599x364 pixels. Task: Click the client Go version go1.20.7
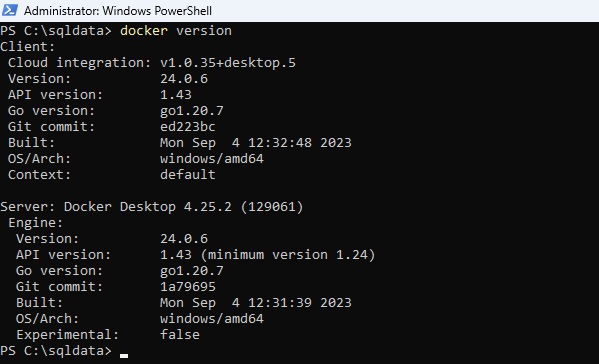tap(191, 111)
